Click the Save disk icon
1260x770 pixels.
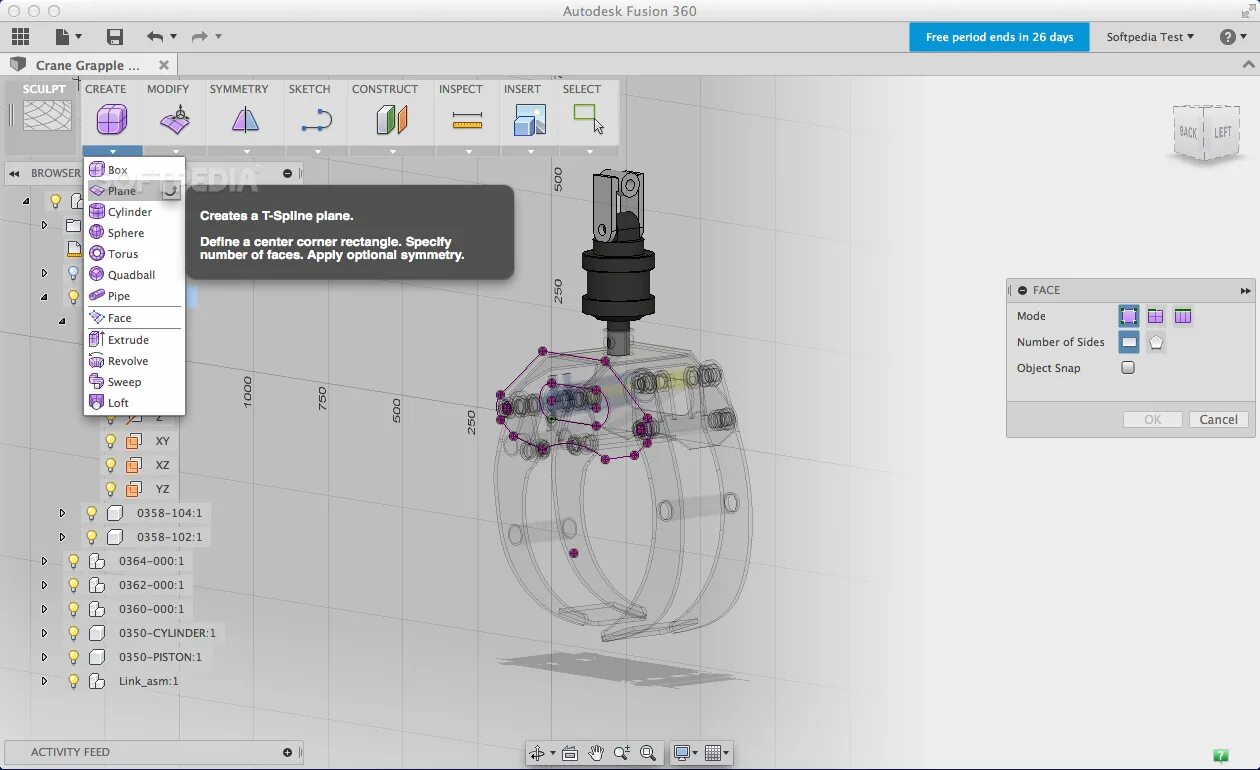tap(115, 37)
